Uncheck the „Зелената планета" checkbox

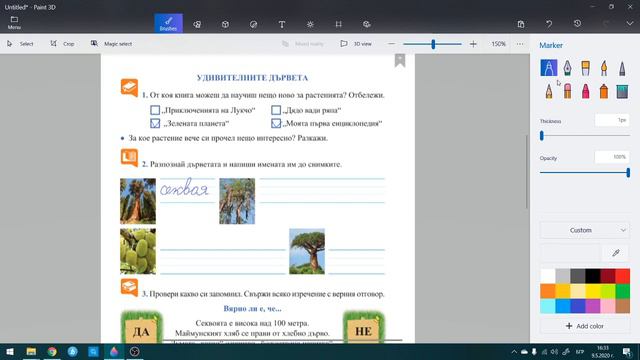(x=155, y=123)
